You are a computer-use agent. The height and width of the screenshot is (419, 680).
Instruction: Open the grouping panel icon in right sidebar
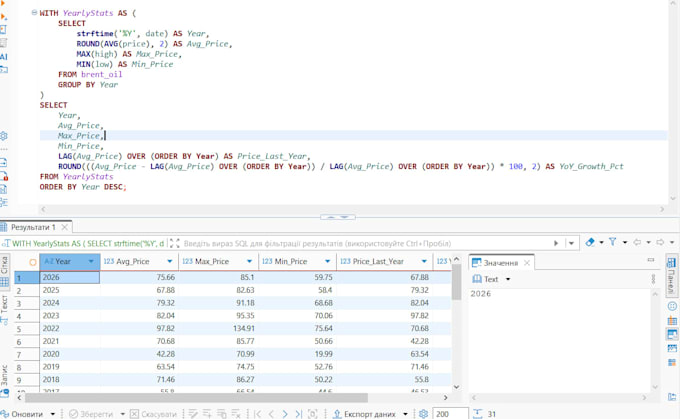point(672,321)
